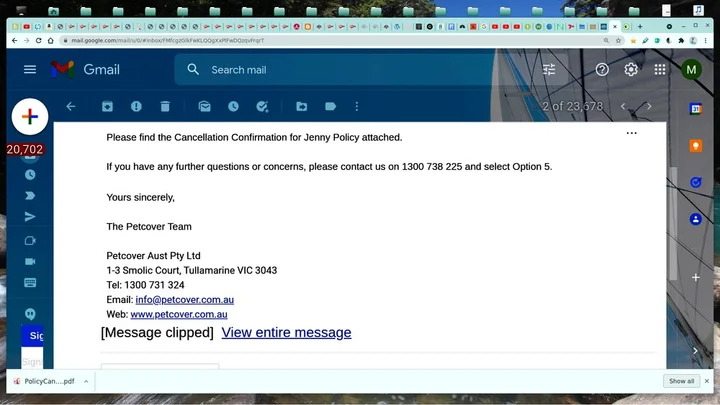
Task: Expand PolicyCan PDF download options arrow
Action: [x=86, y=381]
